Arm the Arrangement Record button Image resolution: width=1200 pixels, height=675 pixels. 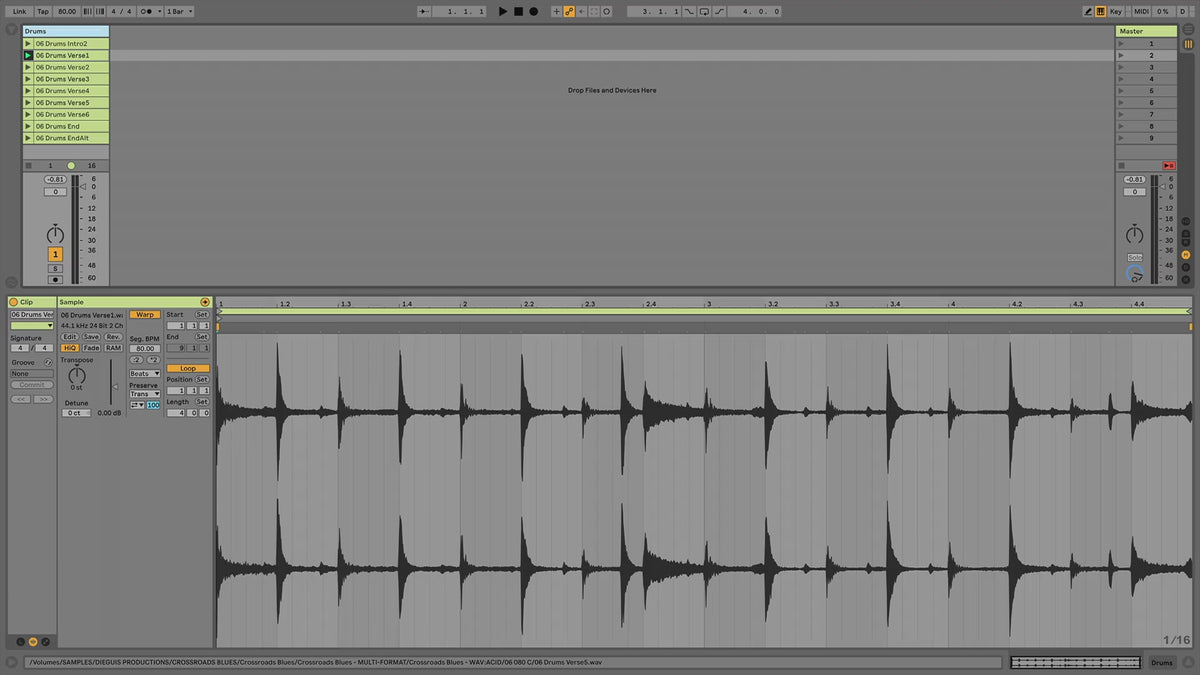click(533, 11)
